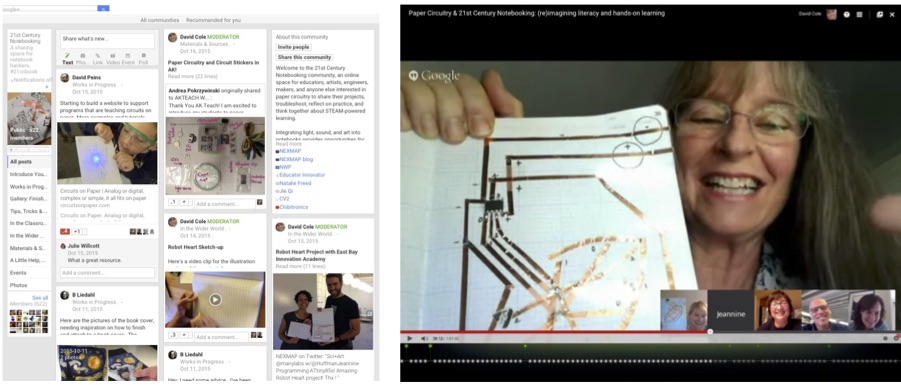901x385 pixels.
Task: Switch to the All communities tab
Action: 160,20
